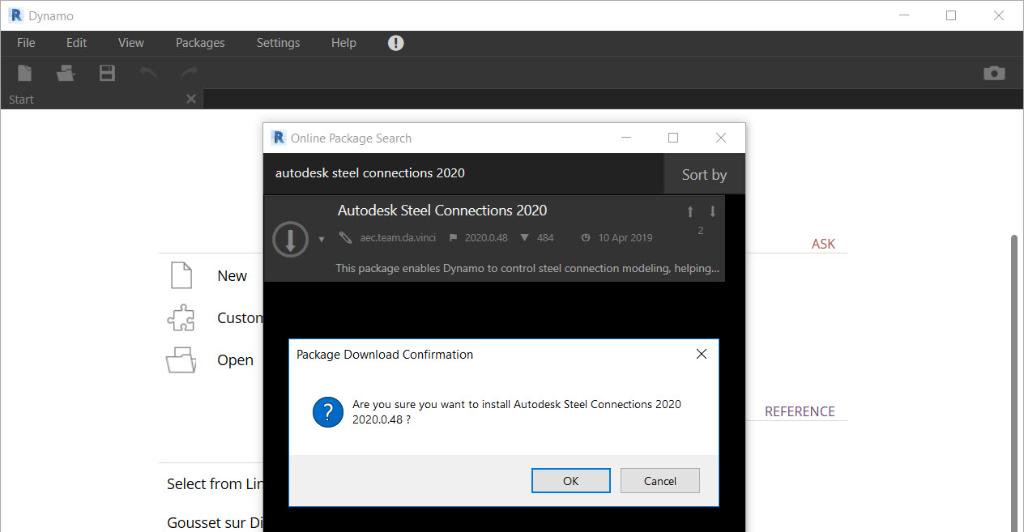This screenshot has height=532, width=1024.
Task: Open the Select from Lin... sample file
Action: tap(214, 484)
